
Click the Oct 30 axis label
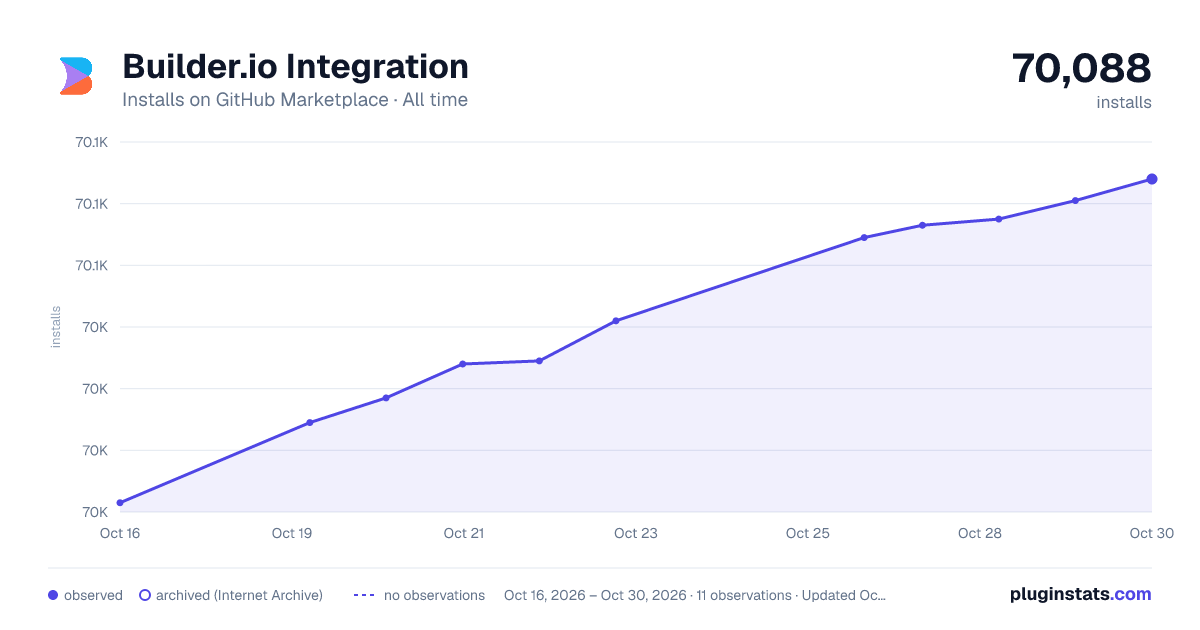(1151, 533)
